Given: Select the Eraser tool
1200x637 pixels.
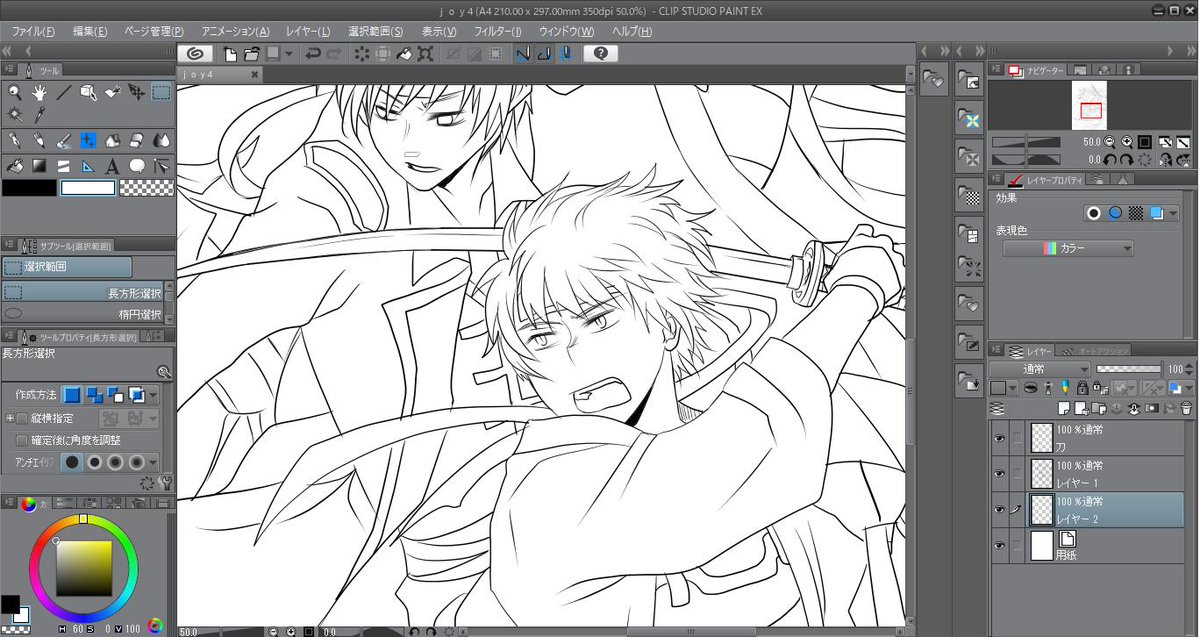Looking at the screenshot, I should [x=137, y=141].
